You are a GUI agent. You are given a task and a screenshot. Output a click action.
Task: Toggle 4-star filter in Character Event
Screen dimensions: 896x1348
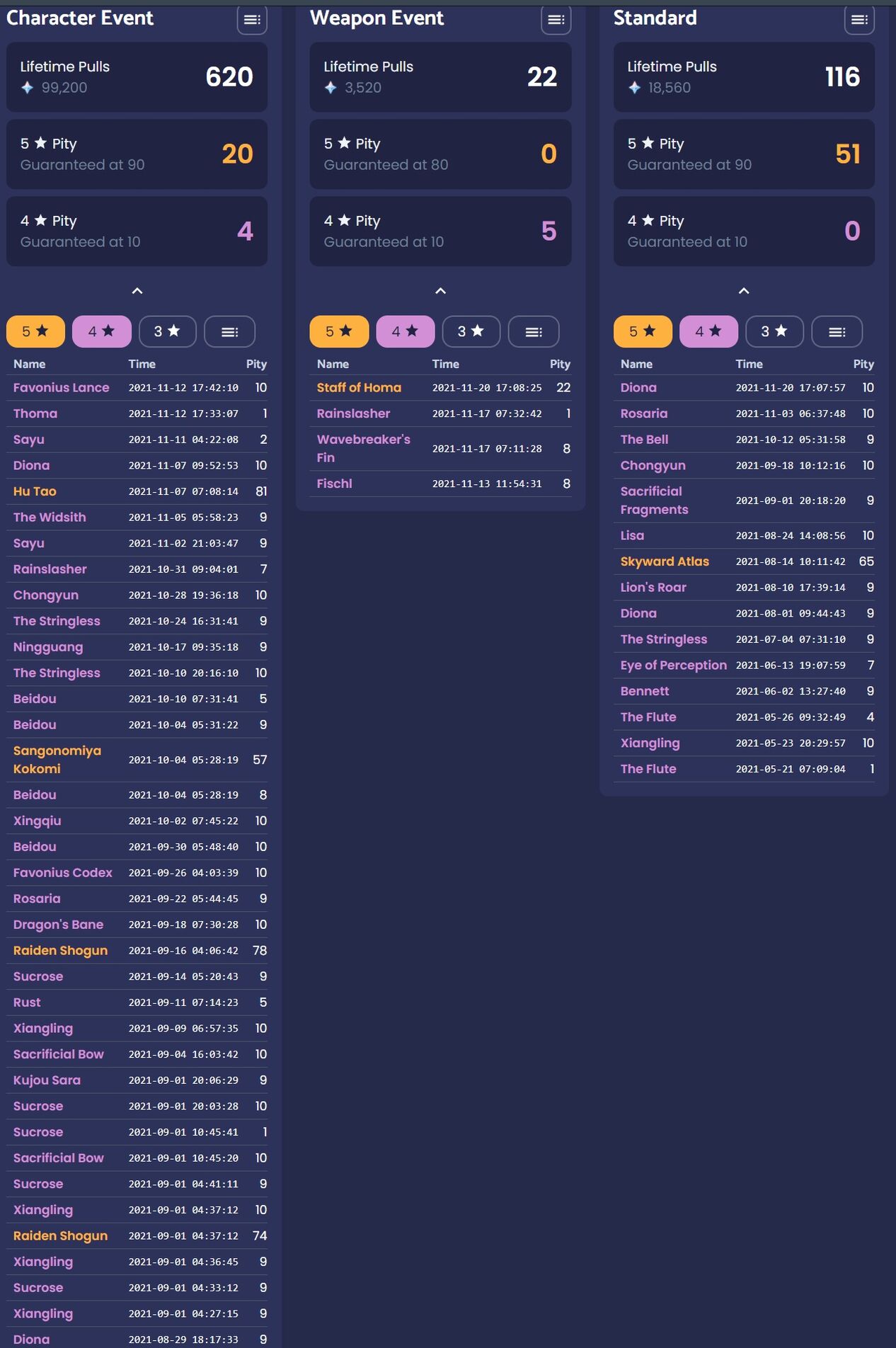[x=101, y=331]
